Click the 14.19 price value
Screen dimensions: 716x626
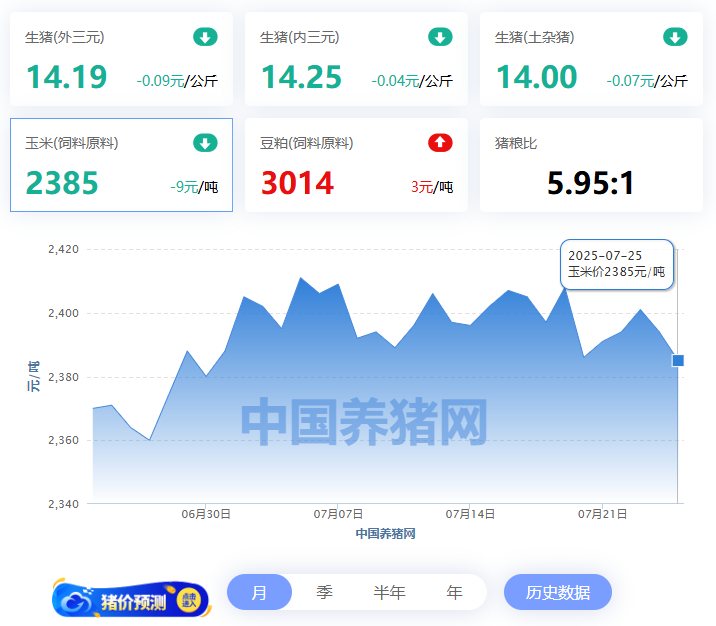tap(67, 77)
